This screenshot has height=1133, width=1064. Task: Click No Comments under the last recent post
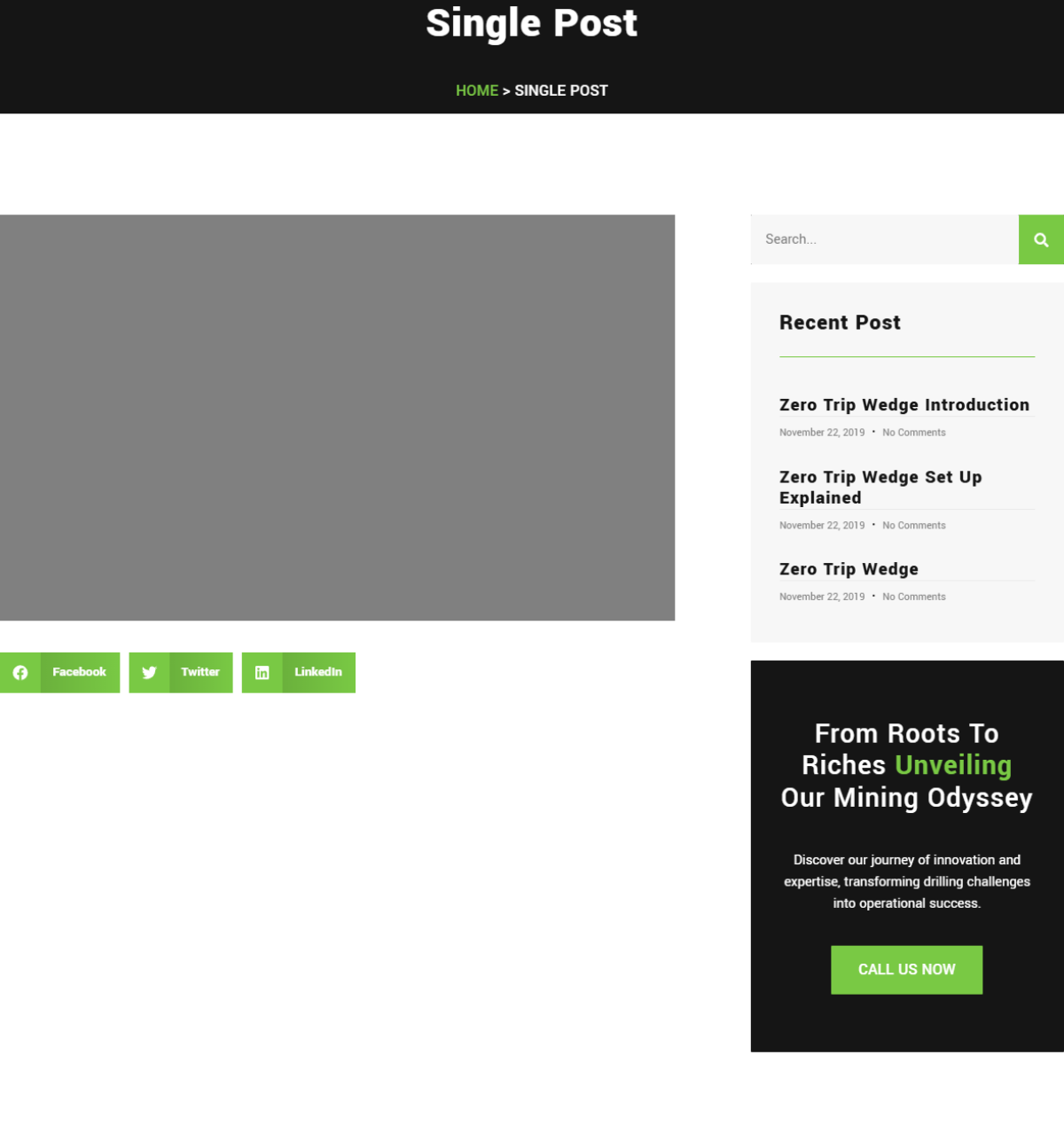pyautogui.click(x=913, y=597)
